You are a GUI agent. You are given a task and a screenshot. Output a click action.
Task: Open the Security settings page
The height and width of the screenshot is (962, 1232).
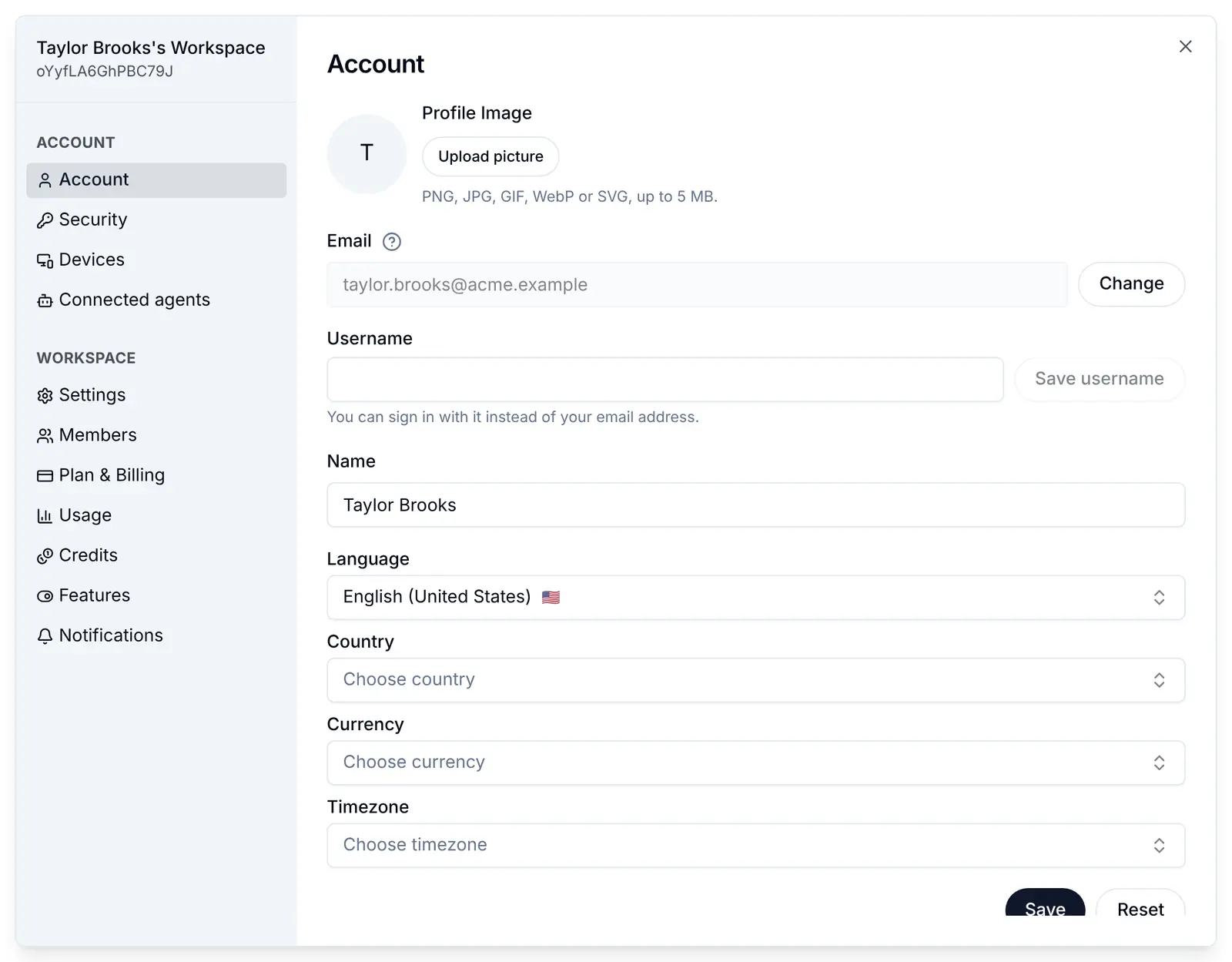point(156,220)
